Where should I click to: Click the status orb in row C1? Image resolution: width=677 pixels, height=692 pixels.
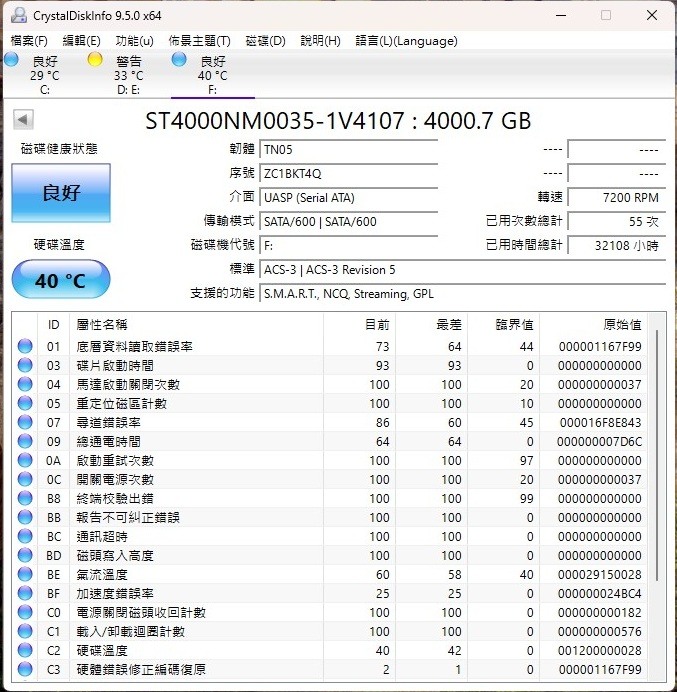pos(25,631)
